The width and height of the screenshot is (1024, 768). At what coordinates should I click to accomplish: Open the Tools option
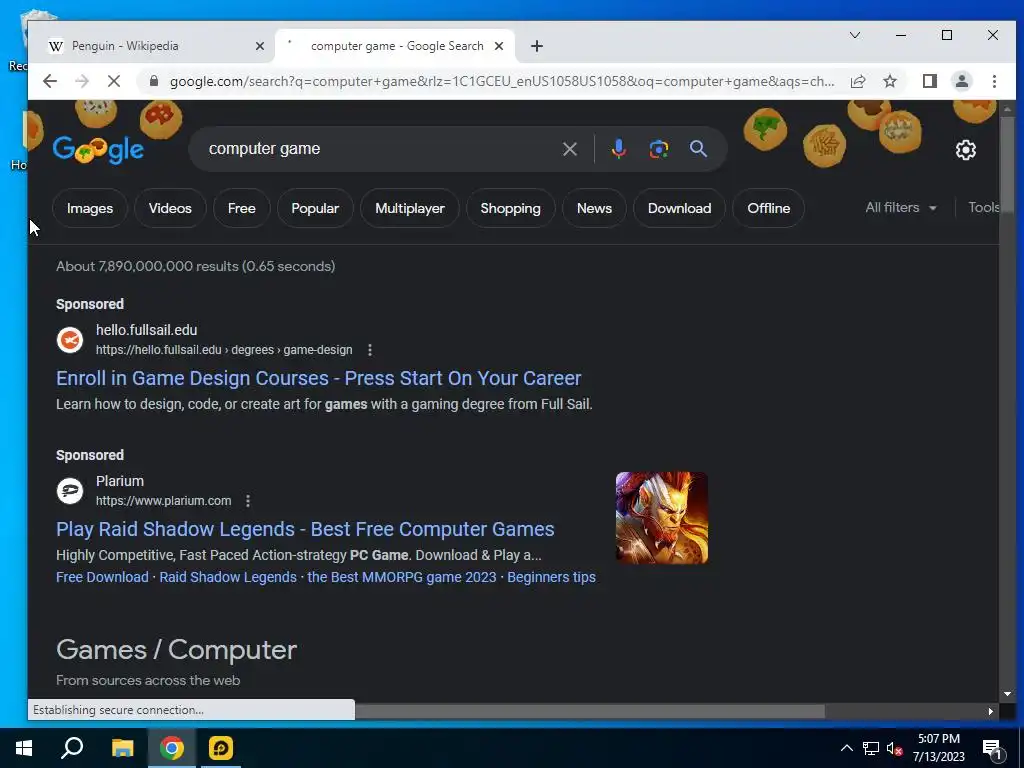tap(984, 208)
